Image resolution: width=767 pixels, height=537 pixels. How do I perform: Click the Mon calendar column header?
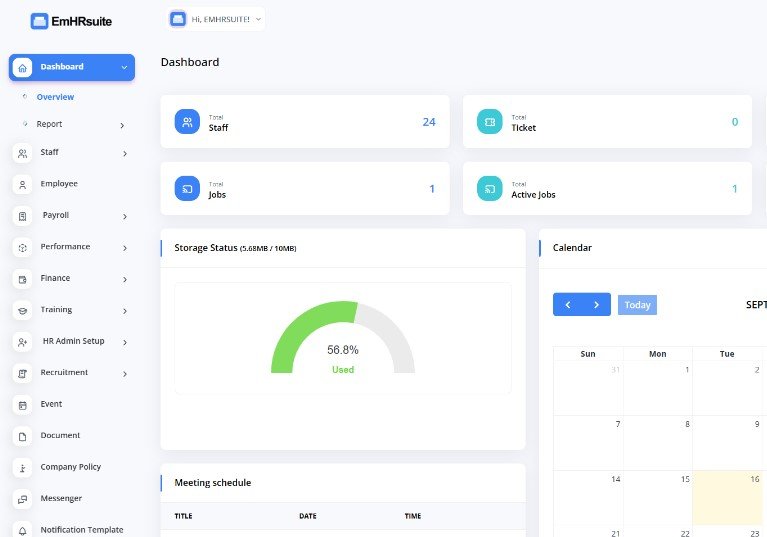click(657, 354)
